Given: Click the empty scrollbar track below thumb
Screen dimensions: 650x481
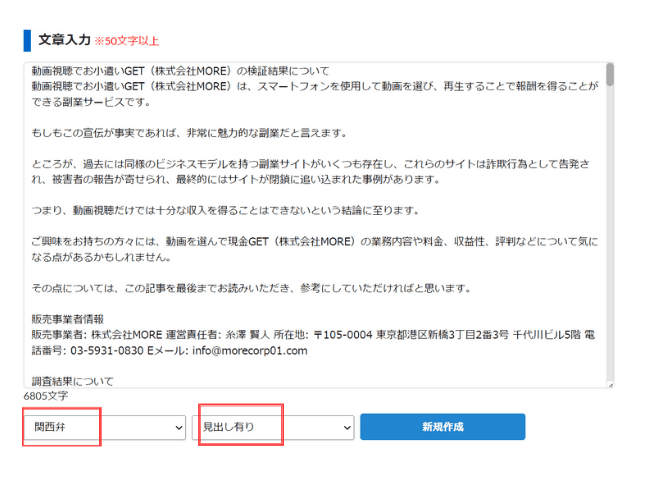Looking at the screenshot, I should point(610,250).
